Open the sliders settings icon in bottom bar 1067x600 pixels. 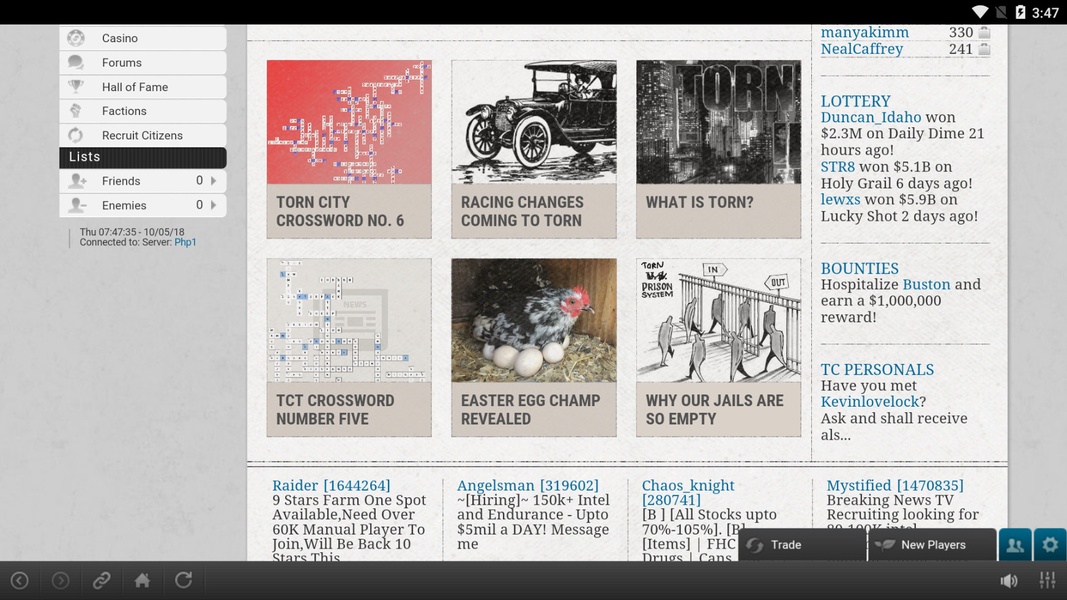tap(1047, 580)
